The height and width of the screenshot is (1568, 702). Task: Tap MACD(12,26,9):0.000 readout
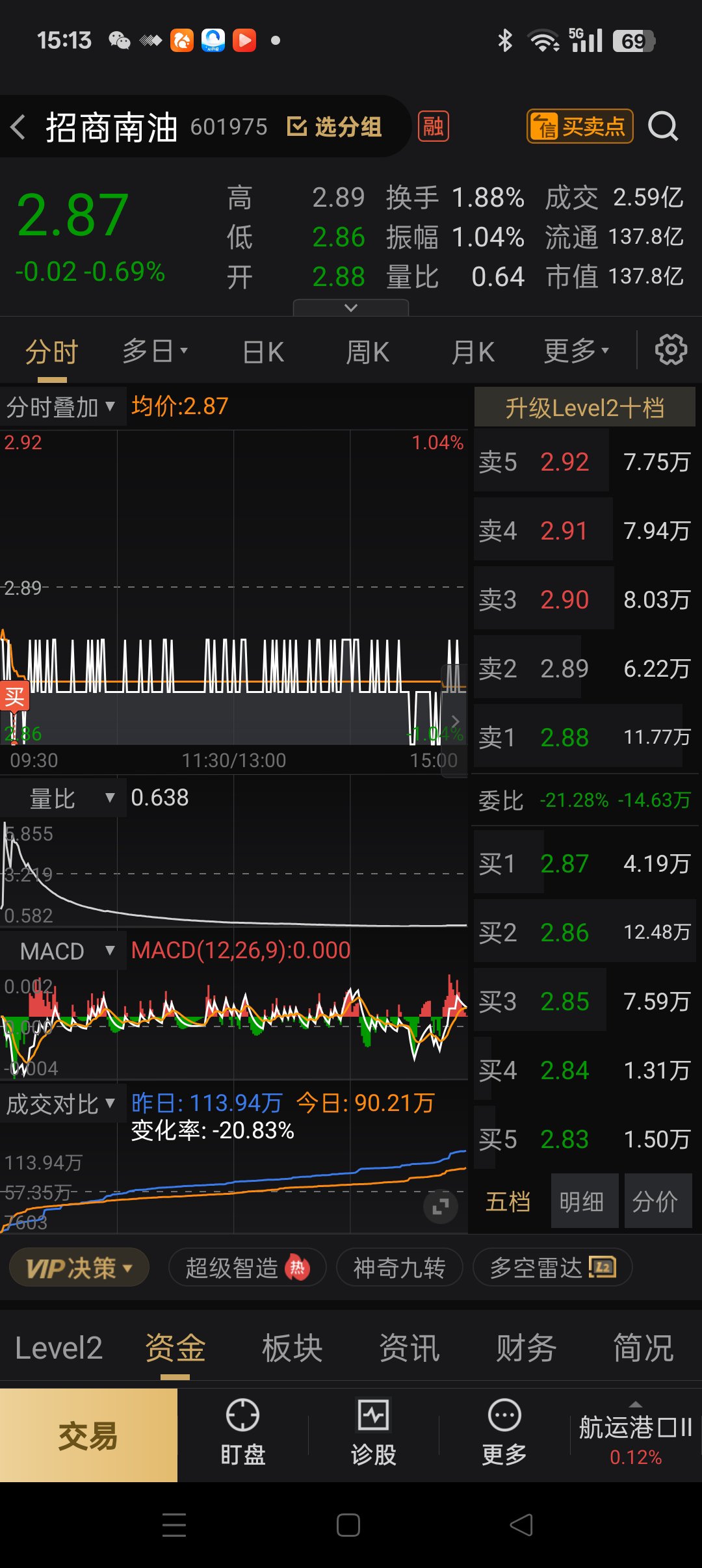(240, 950)
